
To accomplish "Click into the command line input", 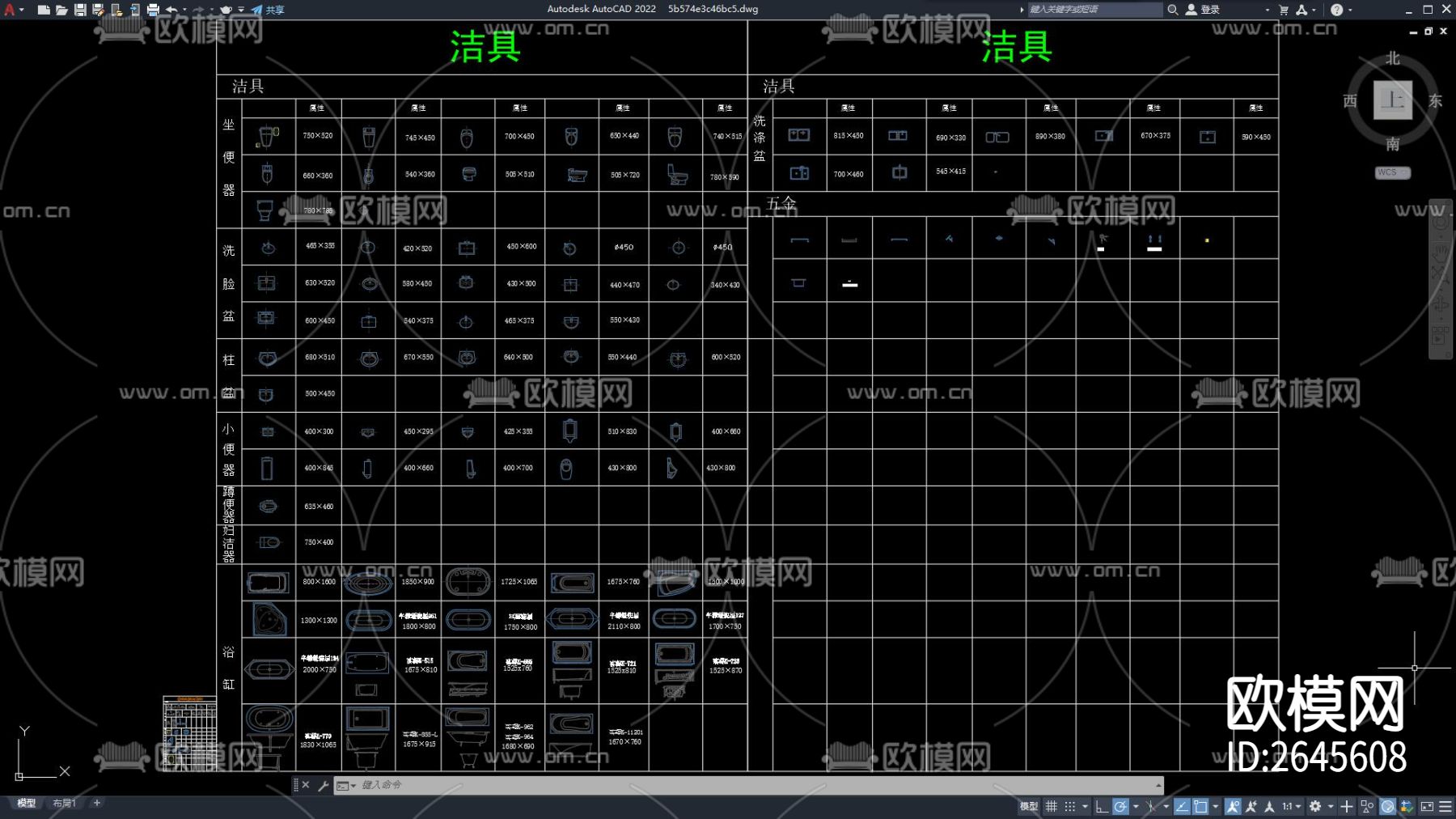I will pyautogui.click(x=728, y=785).
